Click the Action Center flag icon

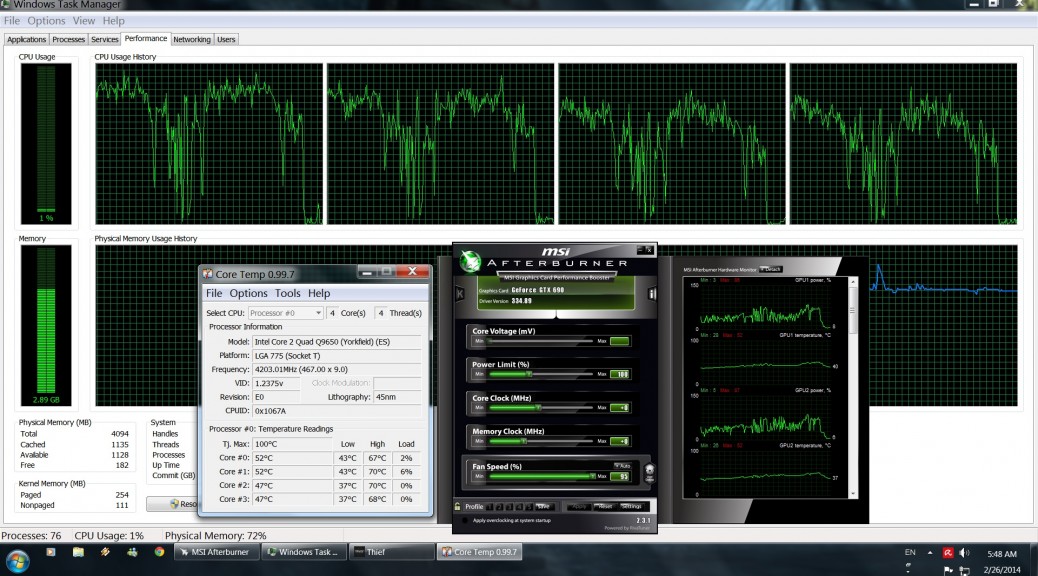click(949, 568)
